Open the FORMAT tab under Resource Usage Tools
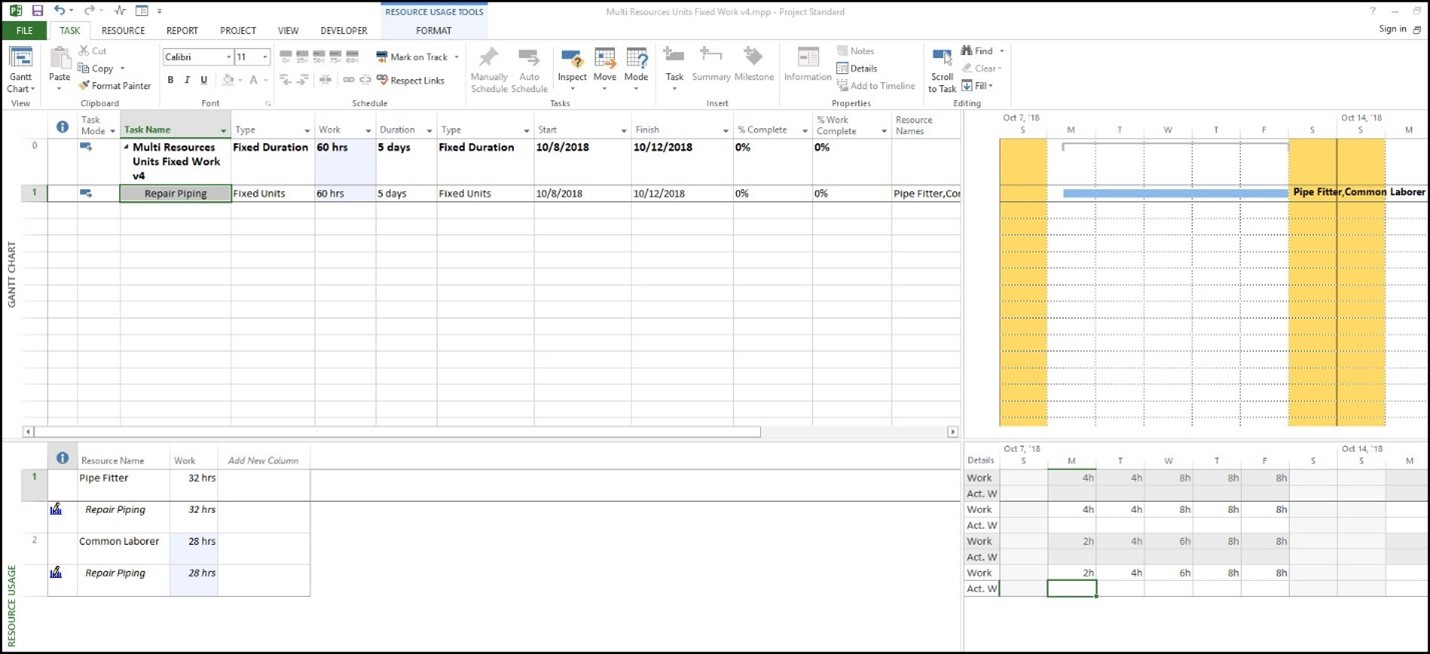Screen dimensions: 1430x654 (x=433, y=31)
